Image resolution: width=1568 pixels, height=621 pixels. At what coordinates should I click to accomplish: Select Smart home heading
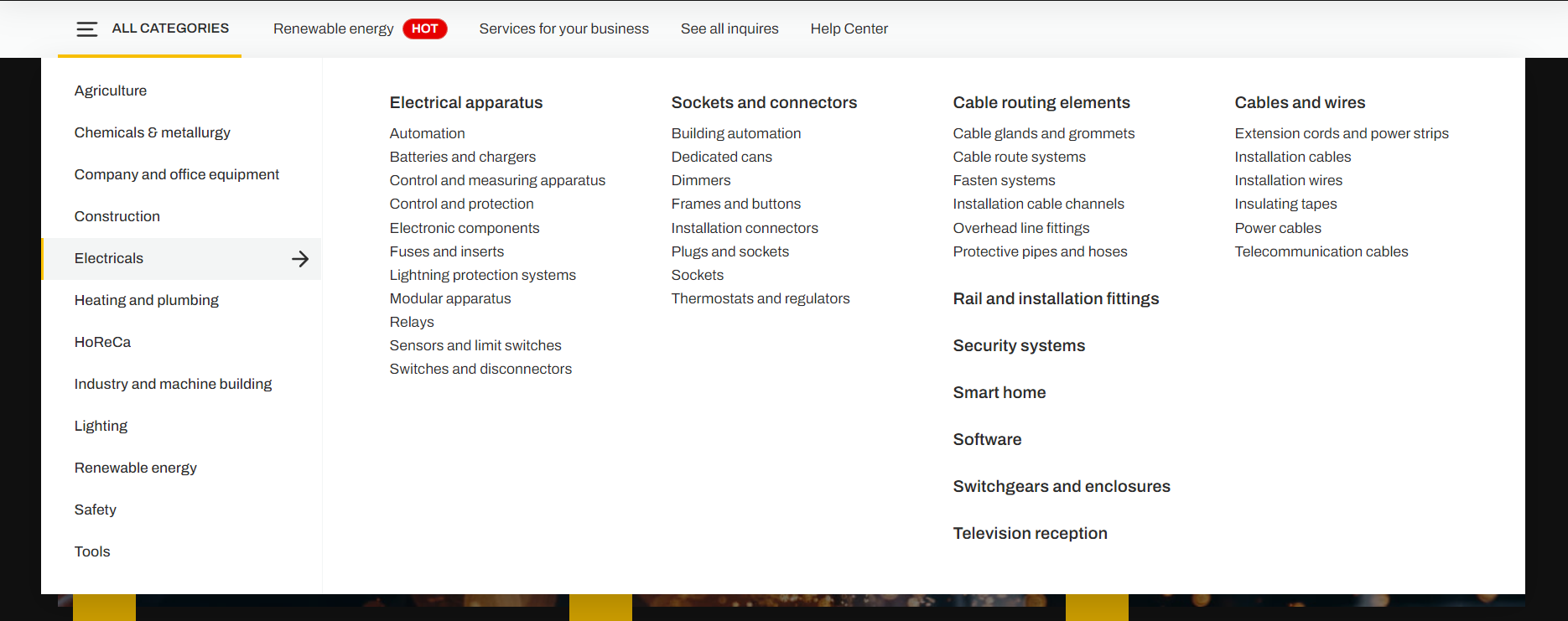[999, 392]
